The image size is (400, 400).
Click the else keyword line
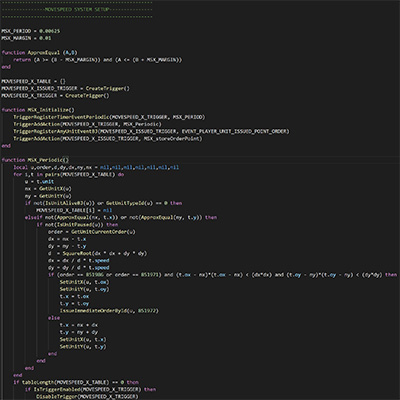54,318
